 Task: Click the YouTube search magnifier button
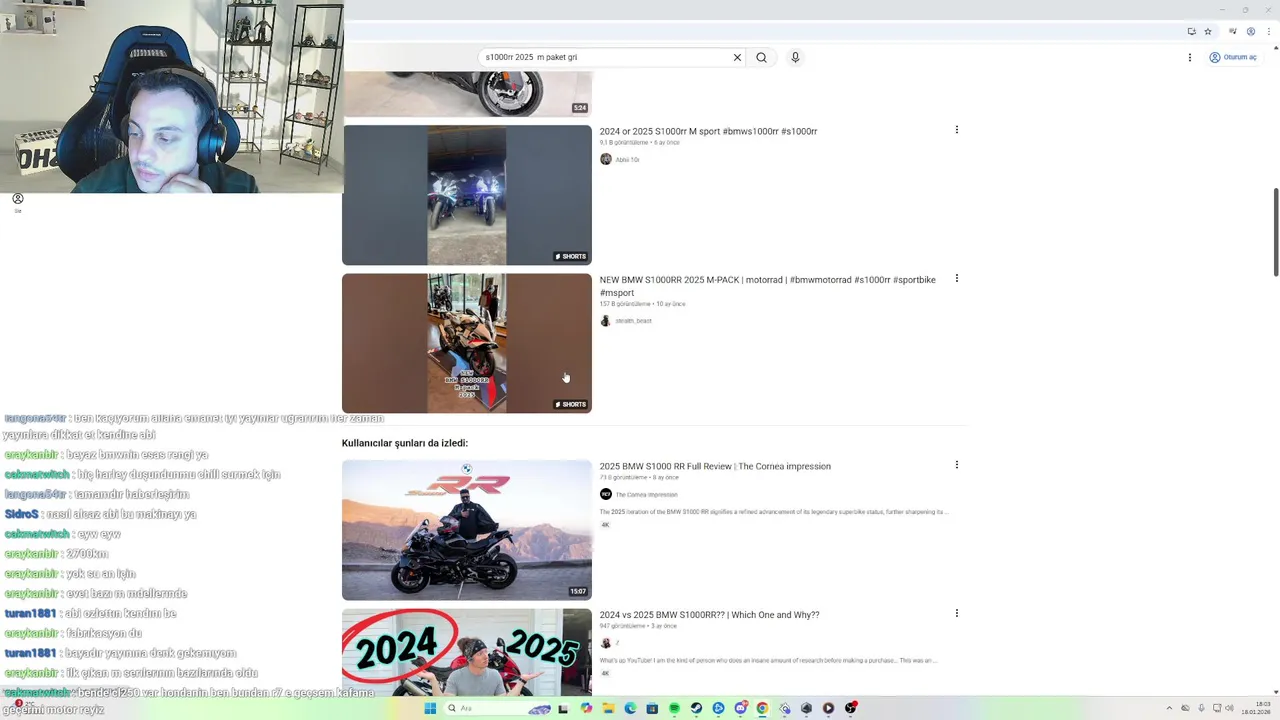tap(761, 57)
